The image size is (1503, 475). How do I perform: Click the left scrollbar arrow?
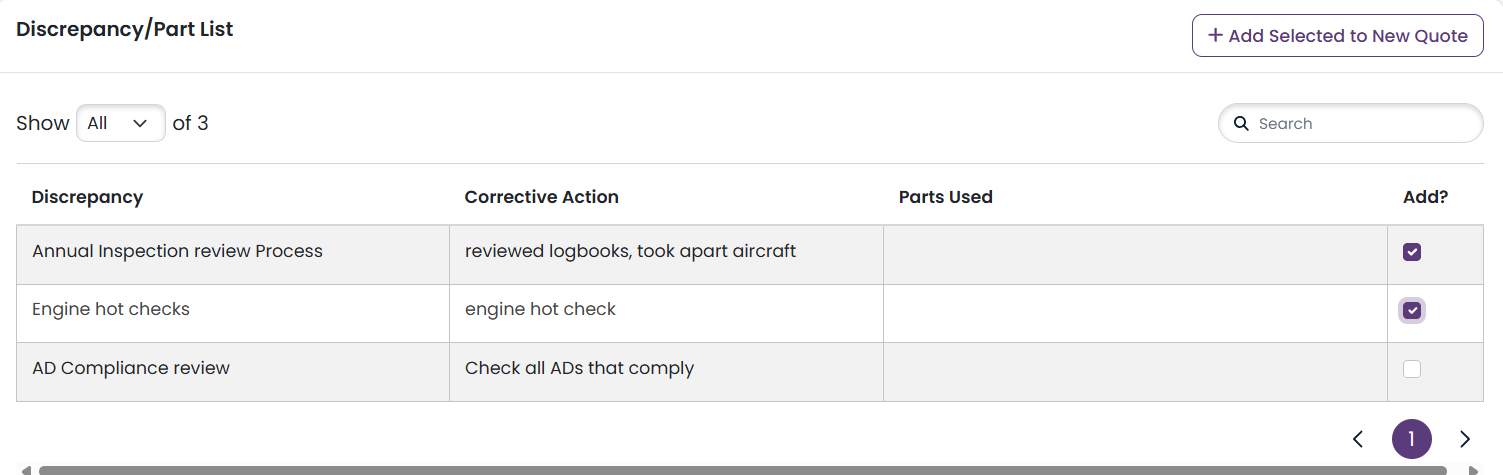coord(26,470)
